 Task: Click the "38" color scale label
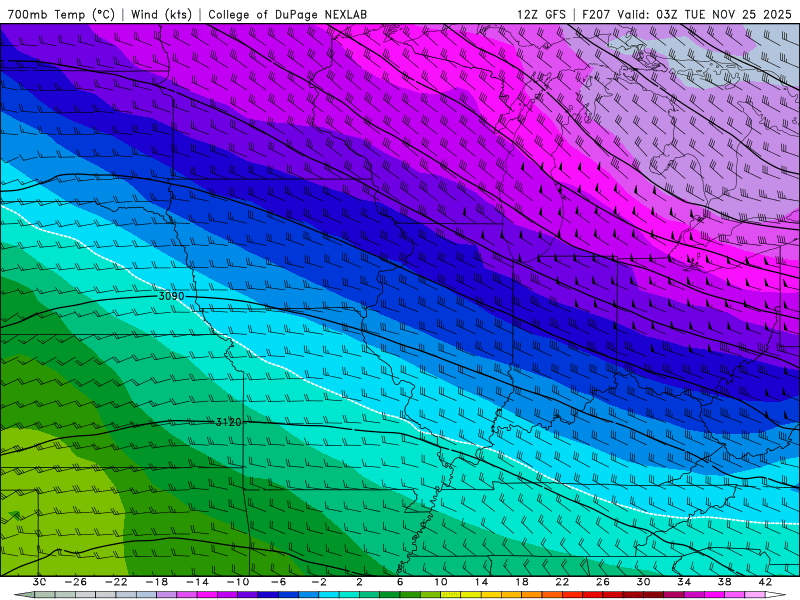(724, 582)
